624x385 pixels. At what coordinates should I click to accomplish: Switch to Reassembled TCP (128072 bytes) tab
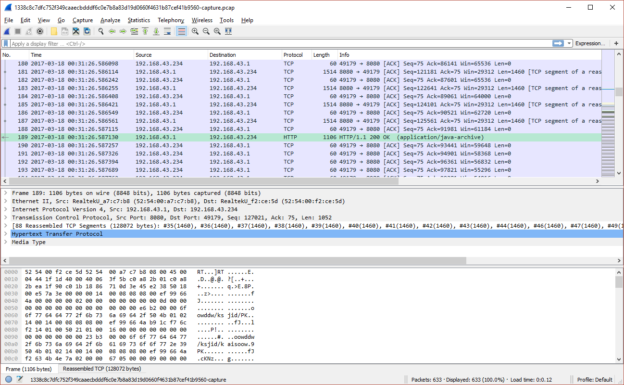coord(102,369)
